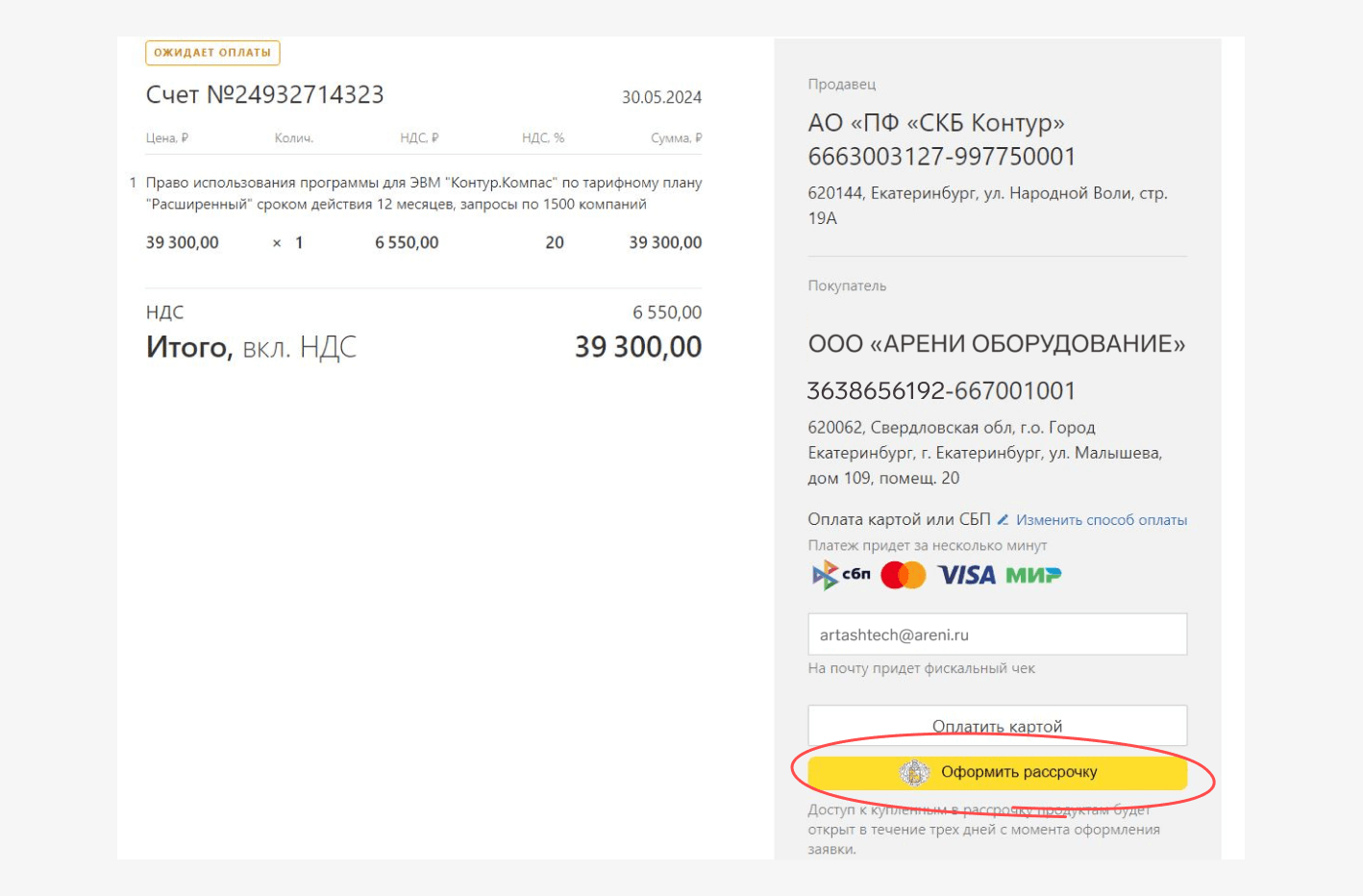Screen dimensions: 1363x896
Task: Click the yellow 'Оформить рассрочку' button
Action: tap(997, 772)
